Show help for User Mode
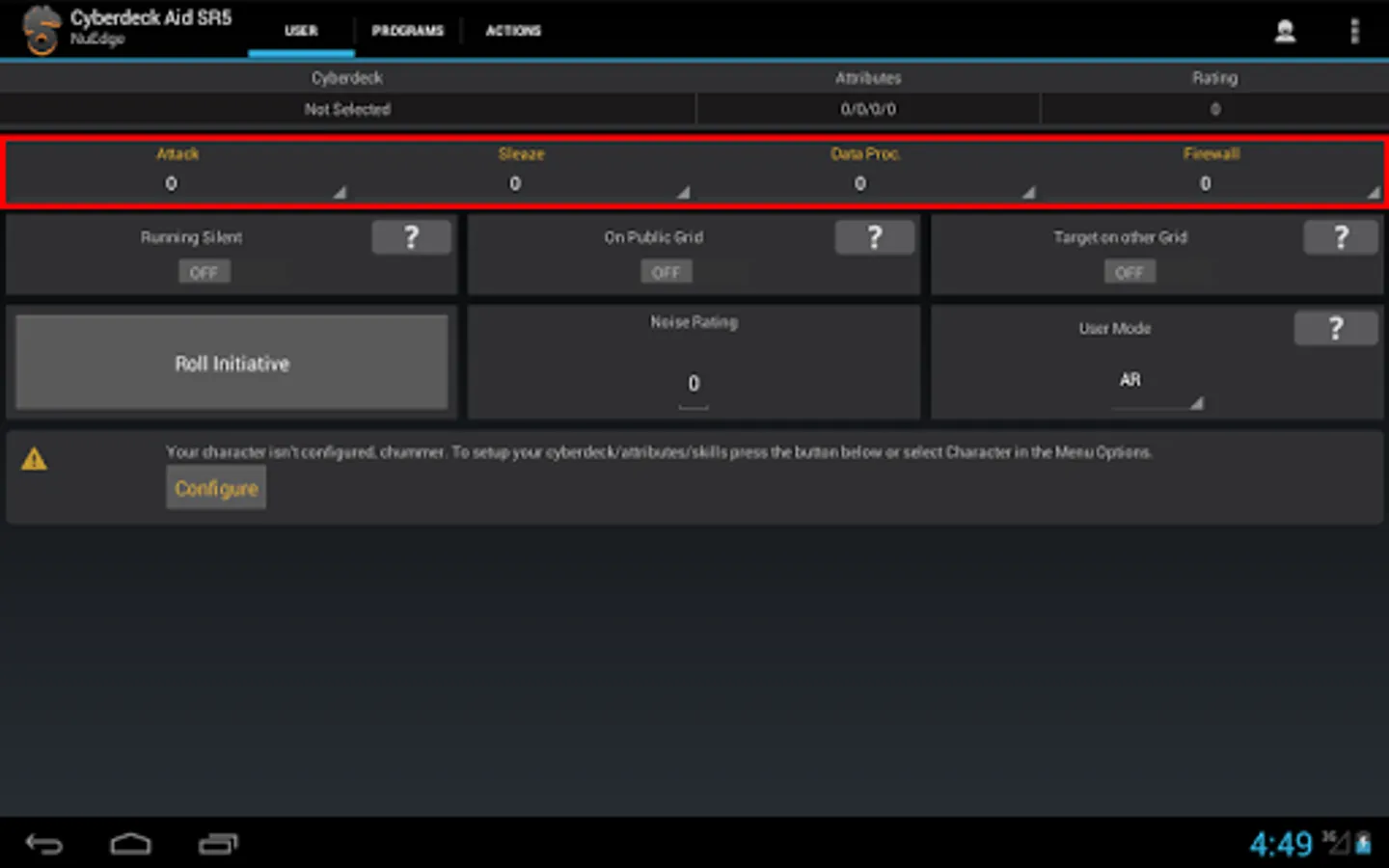Image resolution: width=1389 pixels, height=868 pixels. coord(1336,329)
